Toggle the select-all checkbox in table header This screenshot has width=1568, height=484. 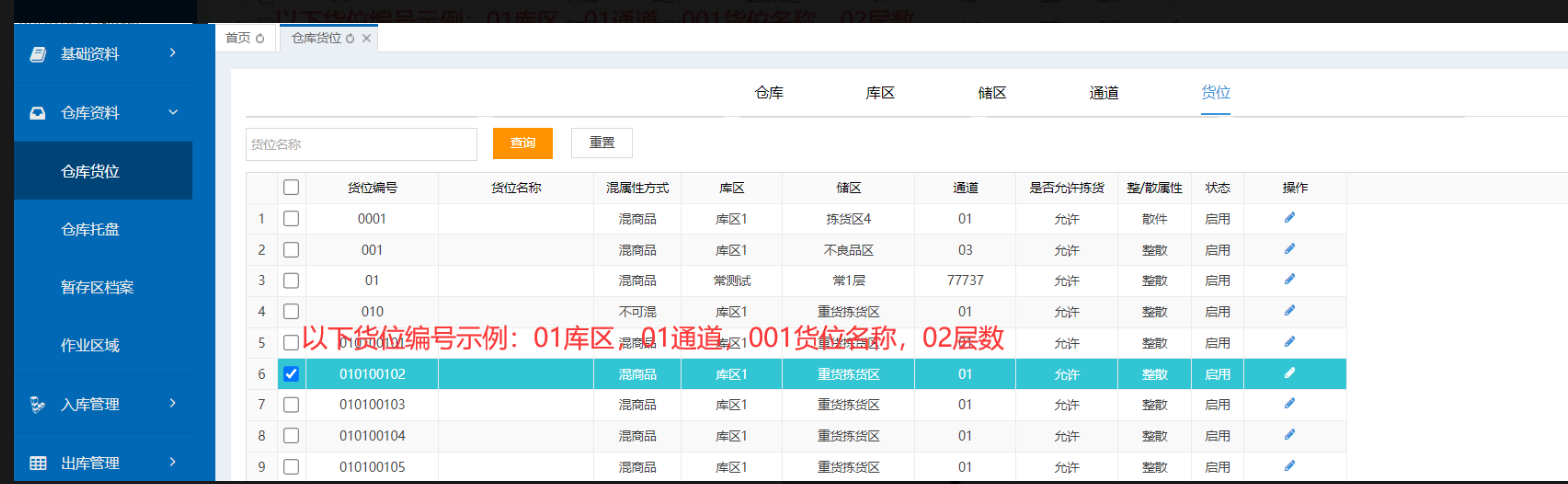[x=291, y=187]
